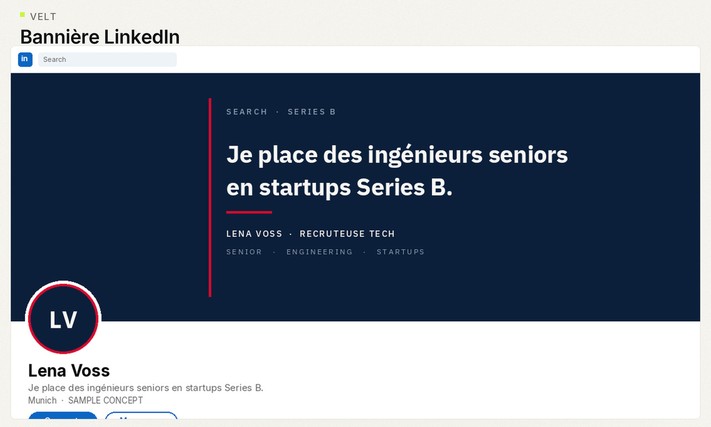
Task: Click the green VELT brand square
Action: click(x=22, y=15)
